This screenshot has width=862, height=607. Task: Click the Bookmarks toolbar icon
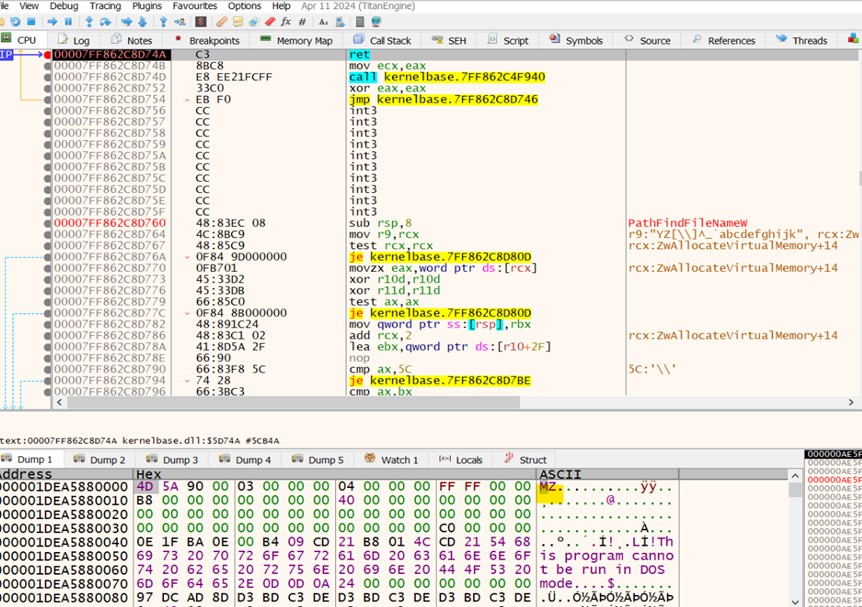click(x=269, y=21)
